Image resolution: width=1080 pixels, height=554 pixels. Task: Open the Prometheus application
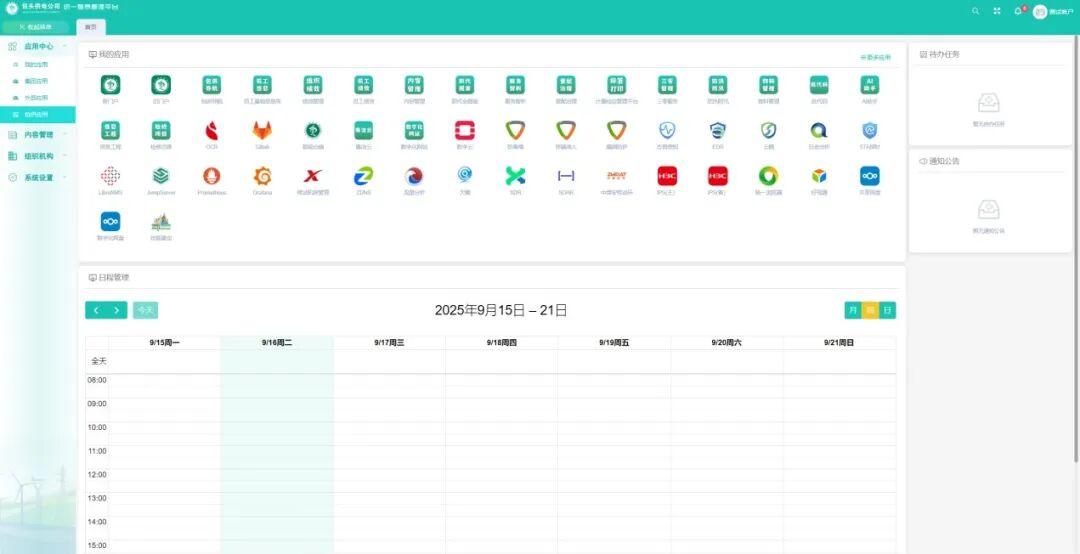(211, 176)
